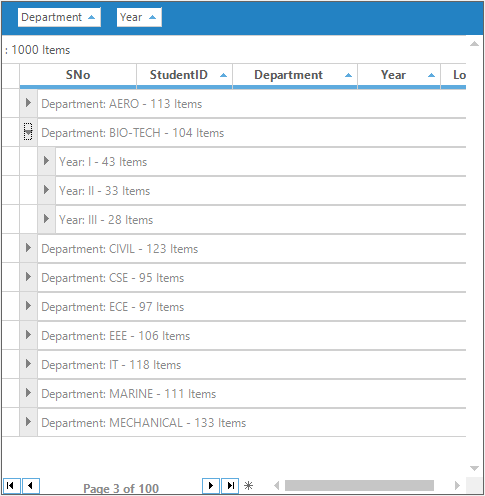Click the SNo column header
485x496 pixels.
coord(78,75)
